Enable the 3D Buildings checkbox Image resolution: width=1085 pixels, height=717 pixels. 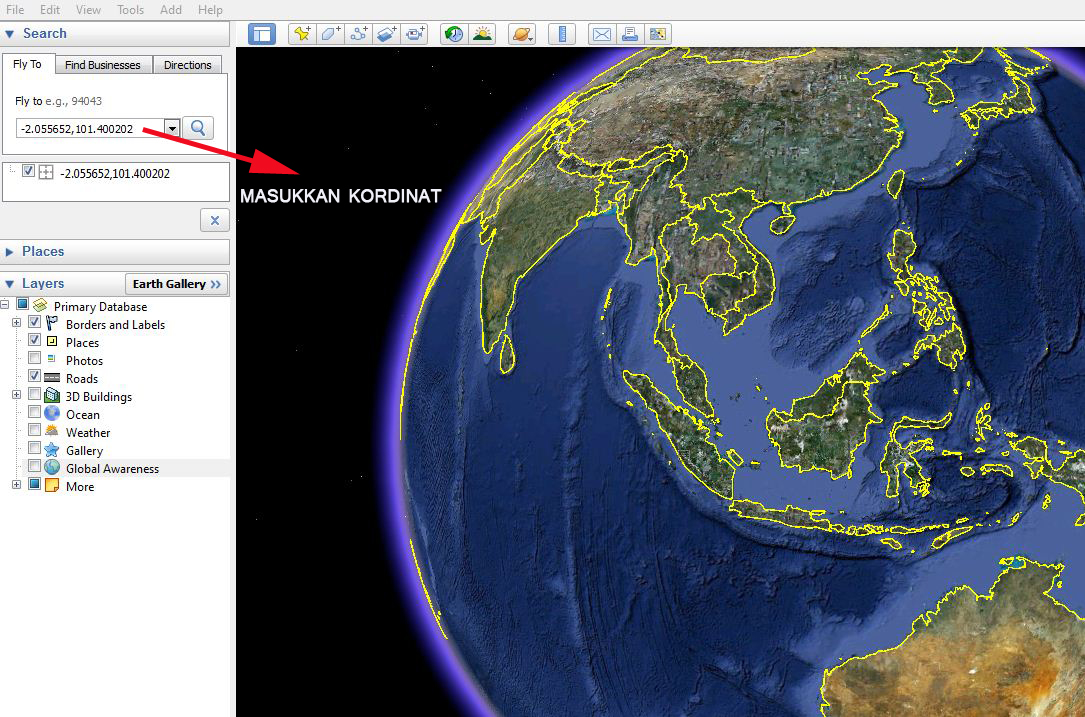(34, 394)
